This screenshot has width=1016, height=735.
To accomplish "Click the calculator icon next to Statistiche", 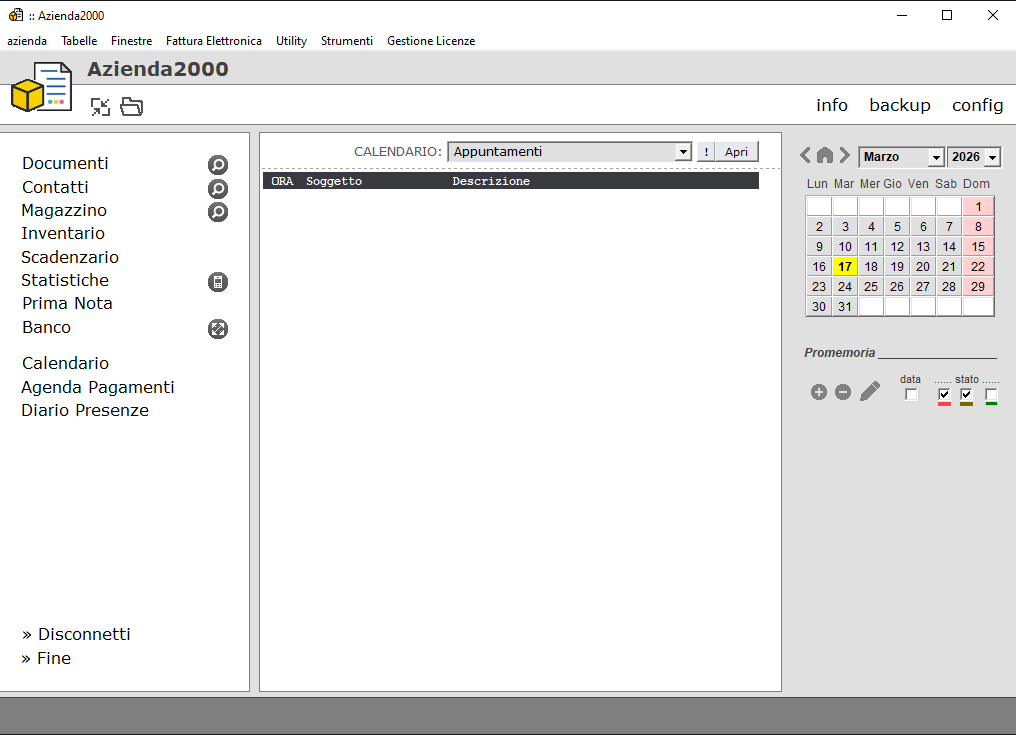I will pyautogui.click(x=217, y=282).
